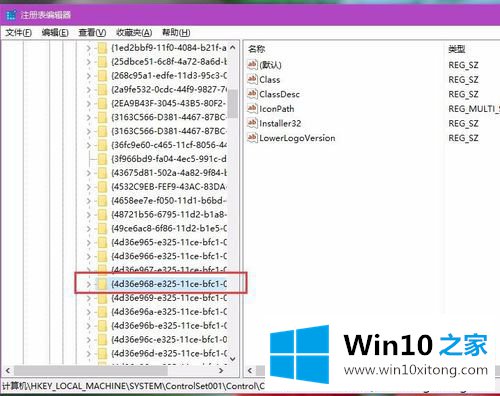Click the folder icon for {3f966bd9-fa04-4ec5 key
Viewport: 500px width, 396px height.
tap(102, 159)
